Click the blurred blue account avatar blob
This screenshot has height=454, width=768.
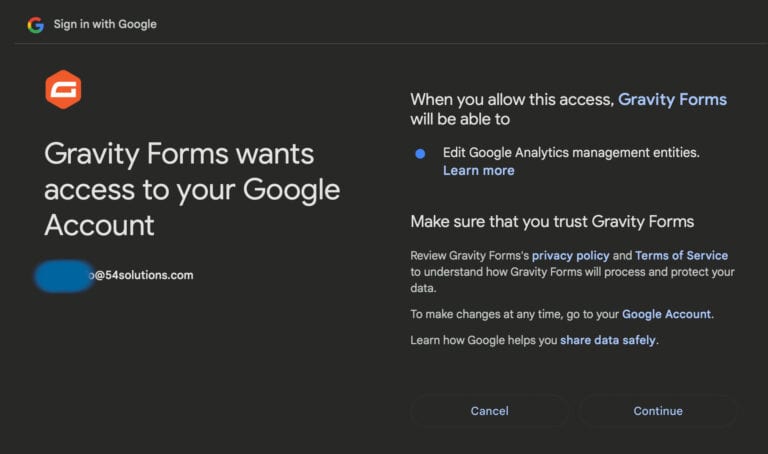point(64,276)
